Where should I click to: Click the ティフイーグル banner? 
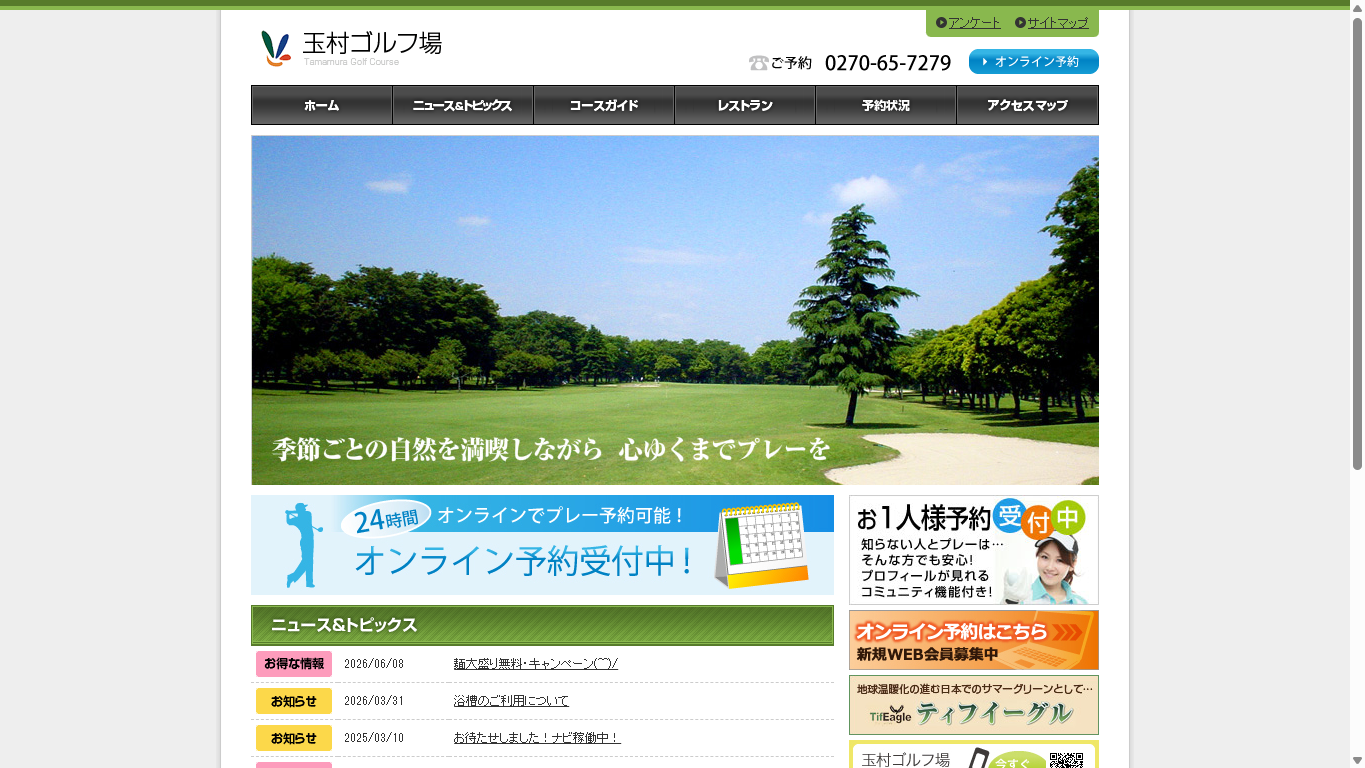point(974,705)
